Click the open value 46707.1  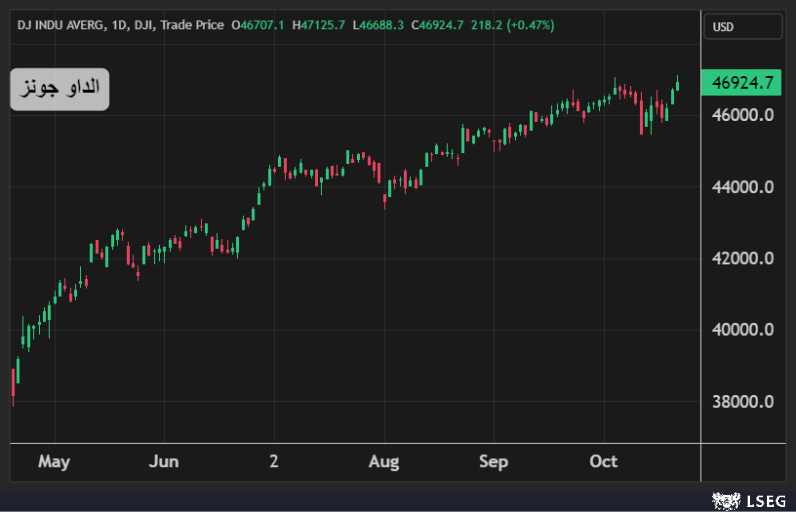(x=260, y=24)
